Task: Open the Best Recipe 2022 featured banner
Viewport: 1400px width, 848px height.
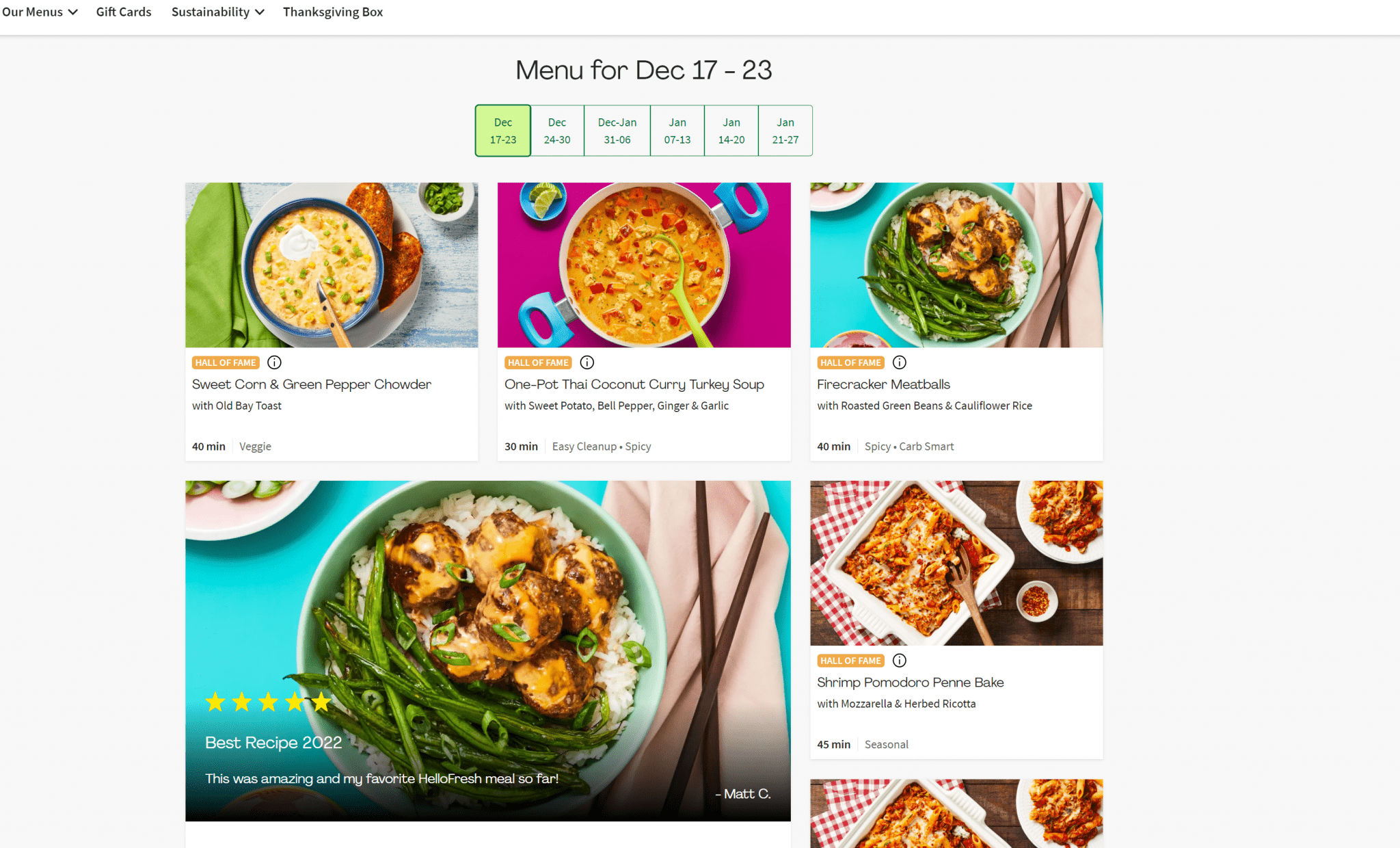Action: 487,650
